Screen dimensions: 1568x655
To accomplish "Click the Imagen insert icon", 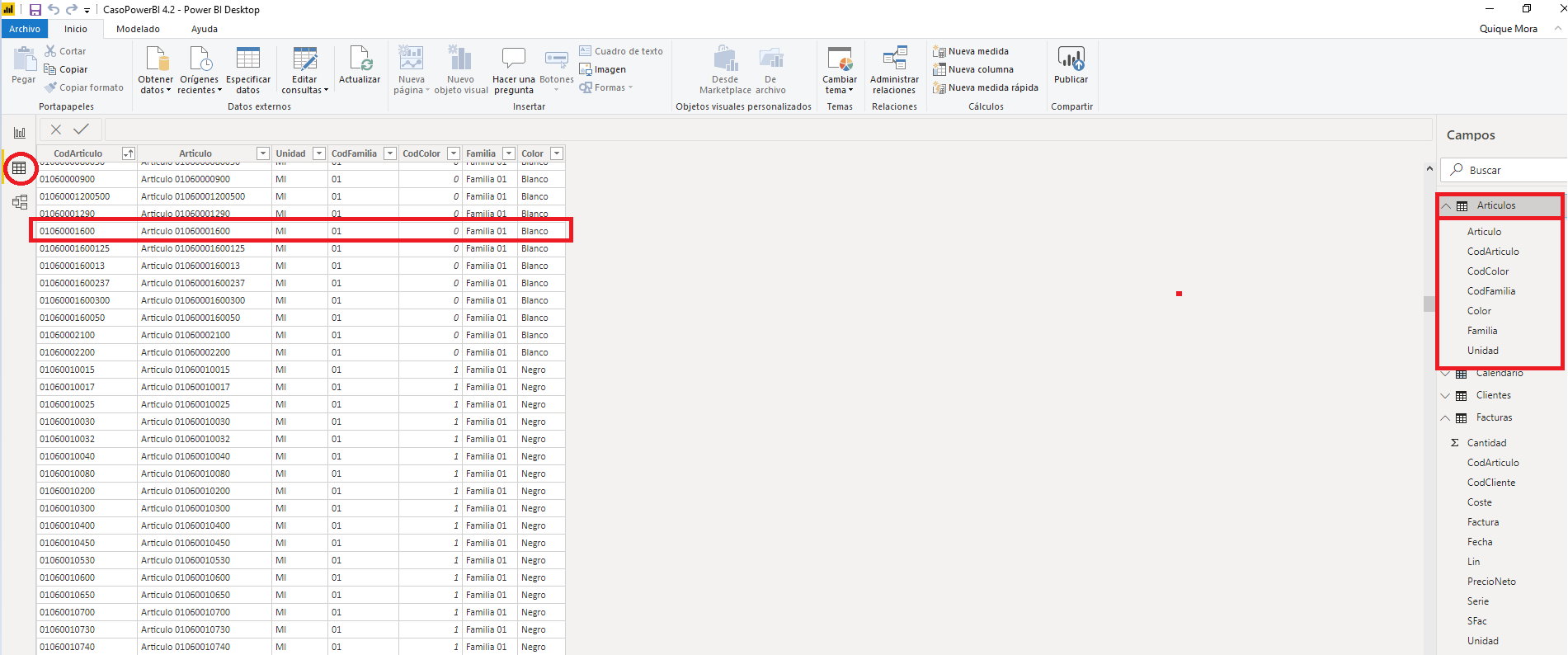I will pos(586,69).
